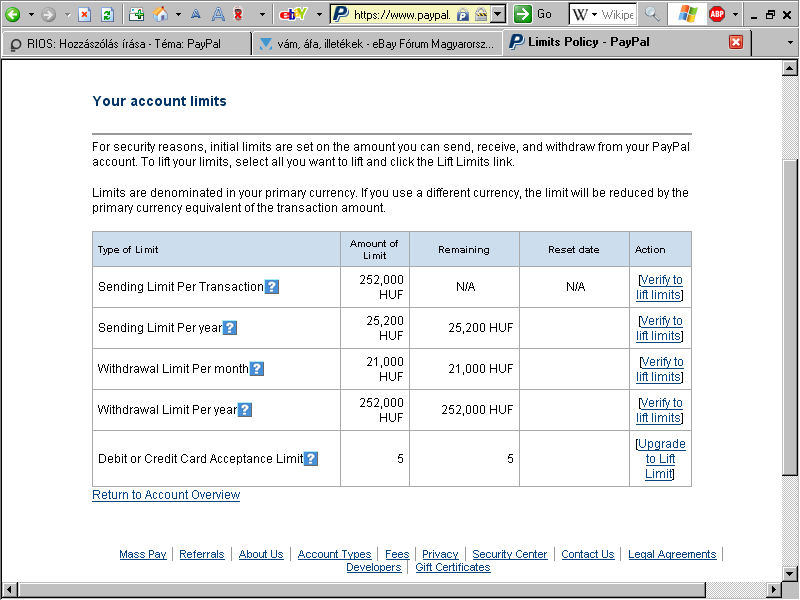Click the magnifying glass search icon
800x600 pixels.
tap(652, 14)
